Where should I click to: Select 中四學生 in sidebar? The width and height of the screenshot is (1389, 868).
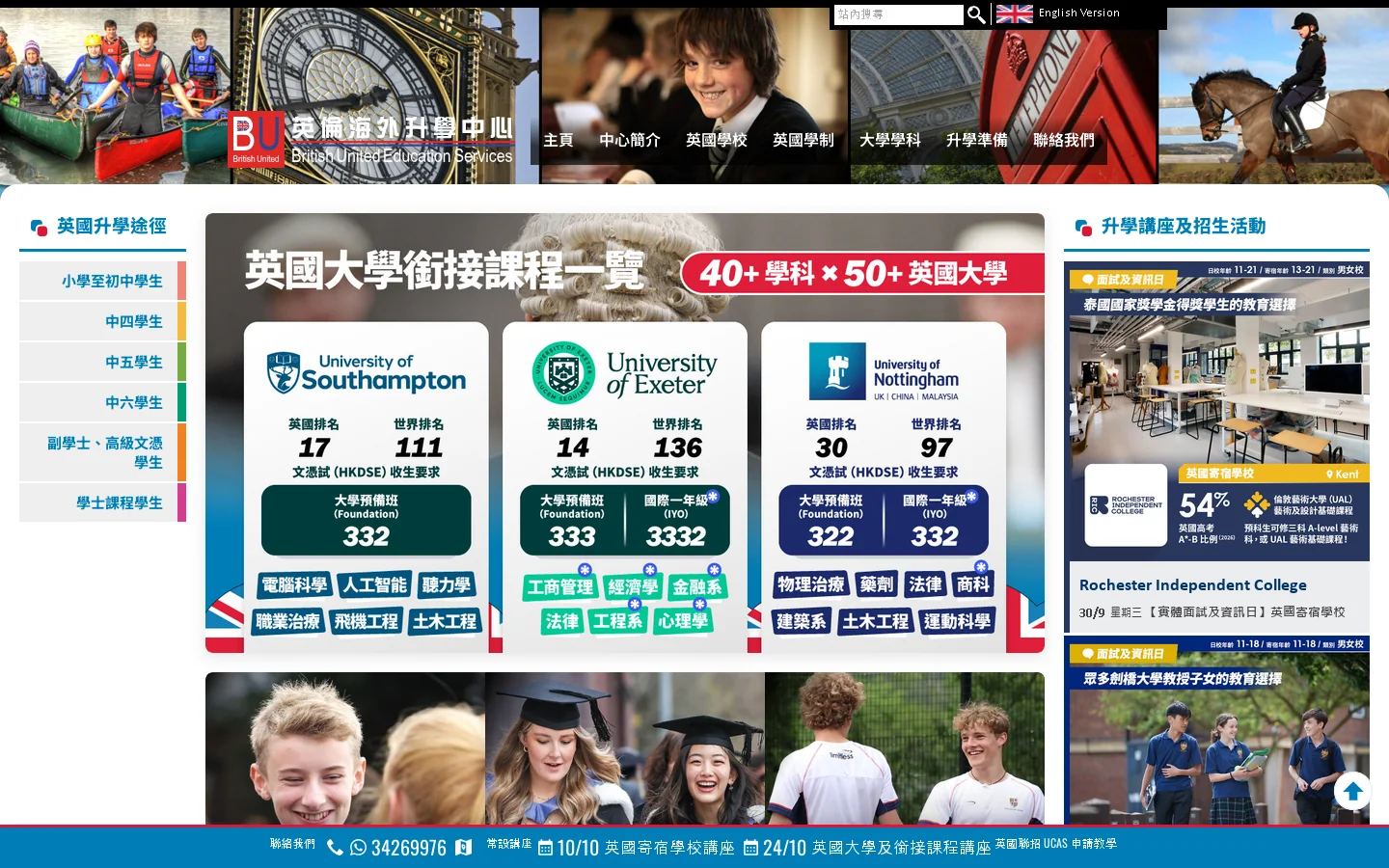click(x=102, y=321)
